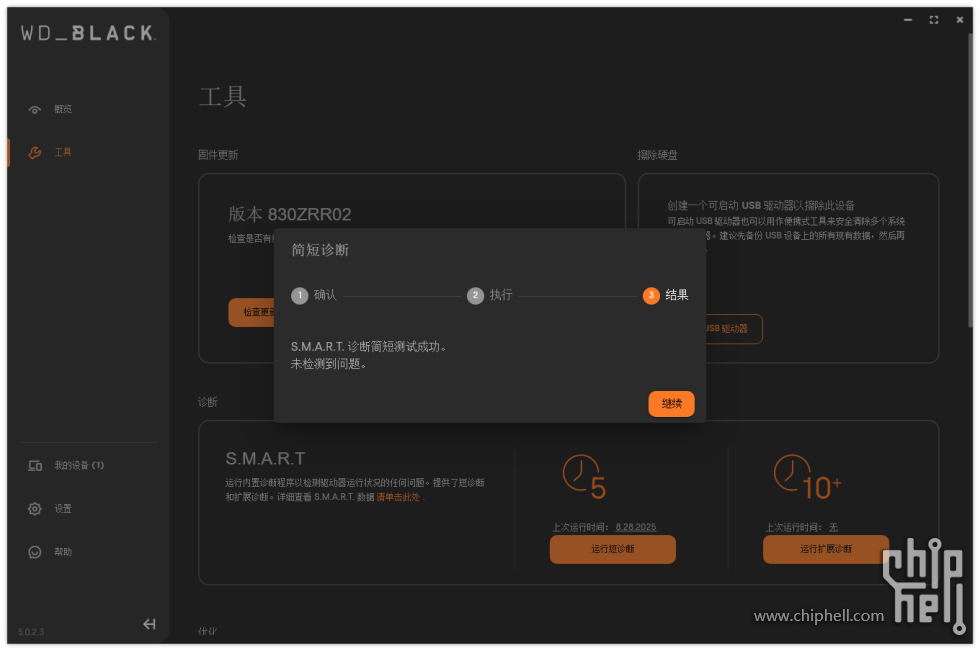Select the 工具 menu item
Image resolution: width=980 pixels, height=651 pixels.
click(x=62, y=152)
